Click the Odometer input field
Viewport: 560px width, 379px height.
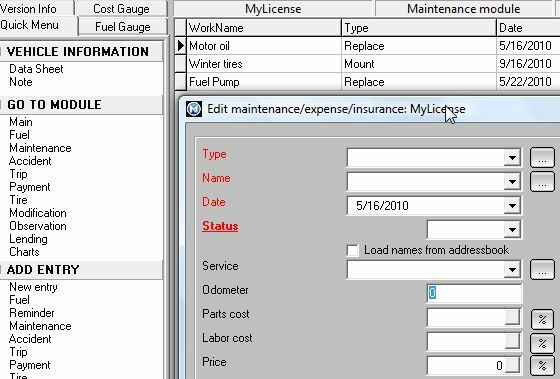click(x=474, y=293)
